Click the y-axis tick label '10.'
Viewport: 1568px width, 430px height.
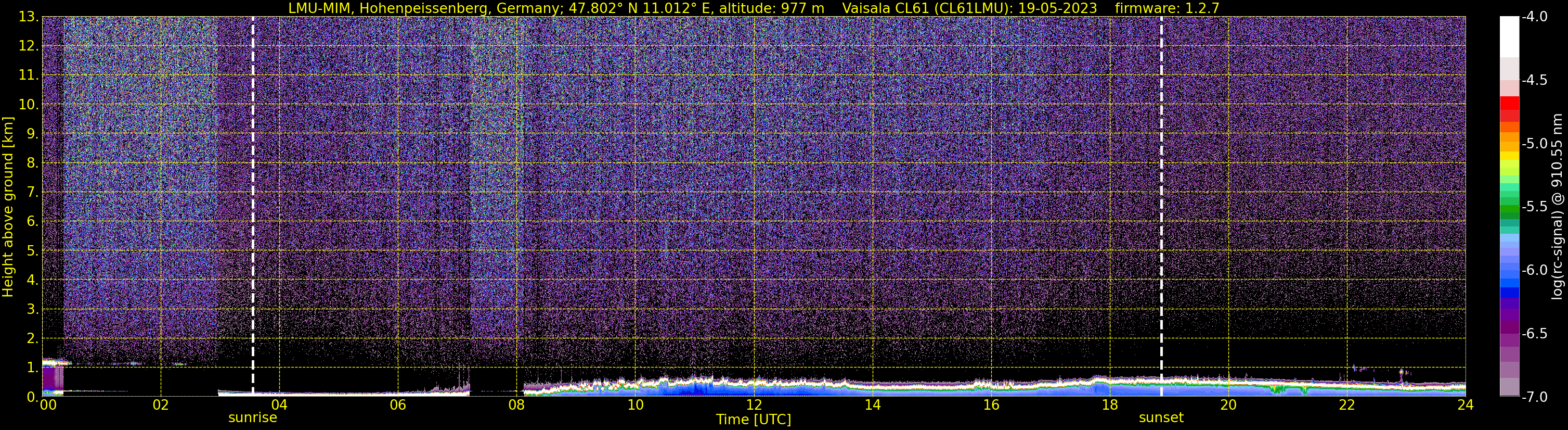[29, 105]
